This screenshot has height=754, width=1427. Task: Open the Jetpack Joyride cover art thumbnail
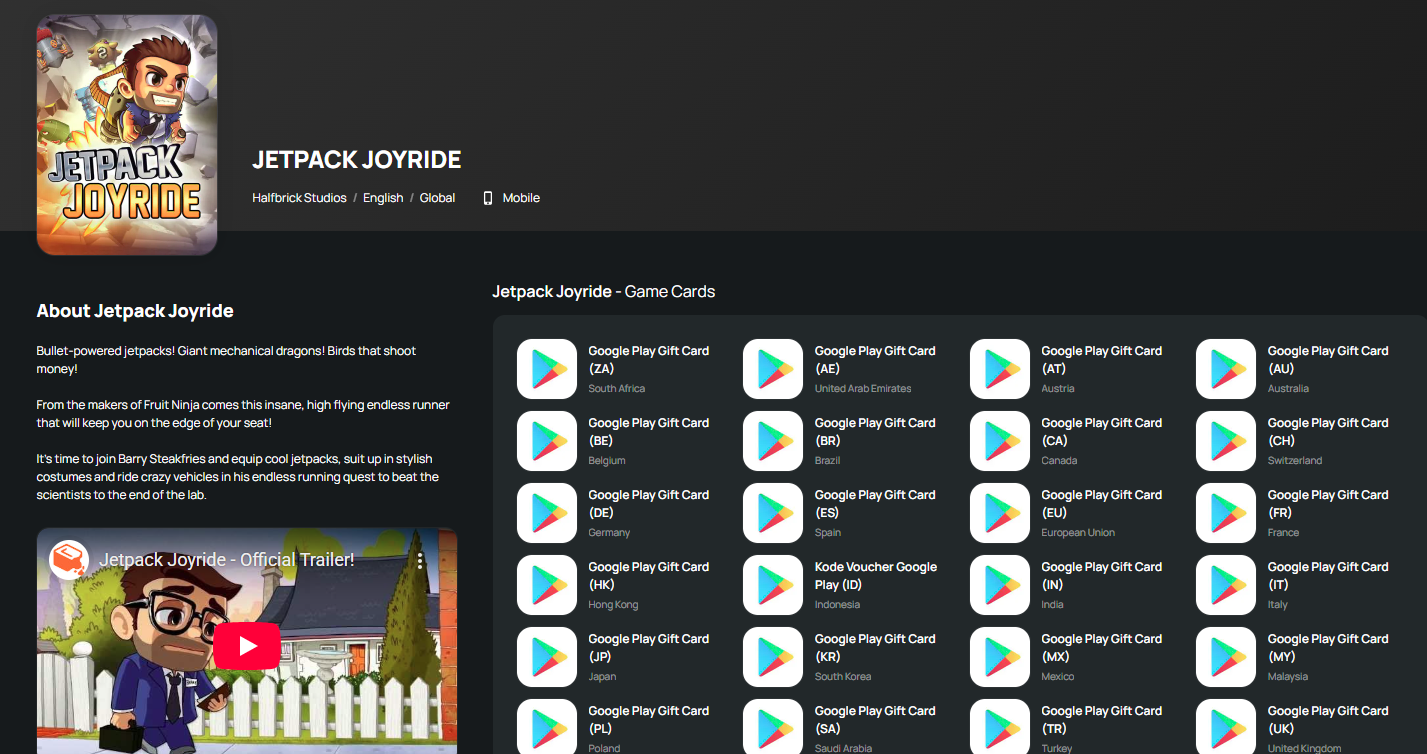127,135
